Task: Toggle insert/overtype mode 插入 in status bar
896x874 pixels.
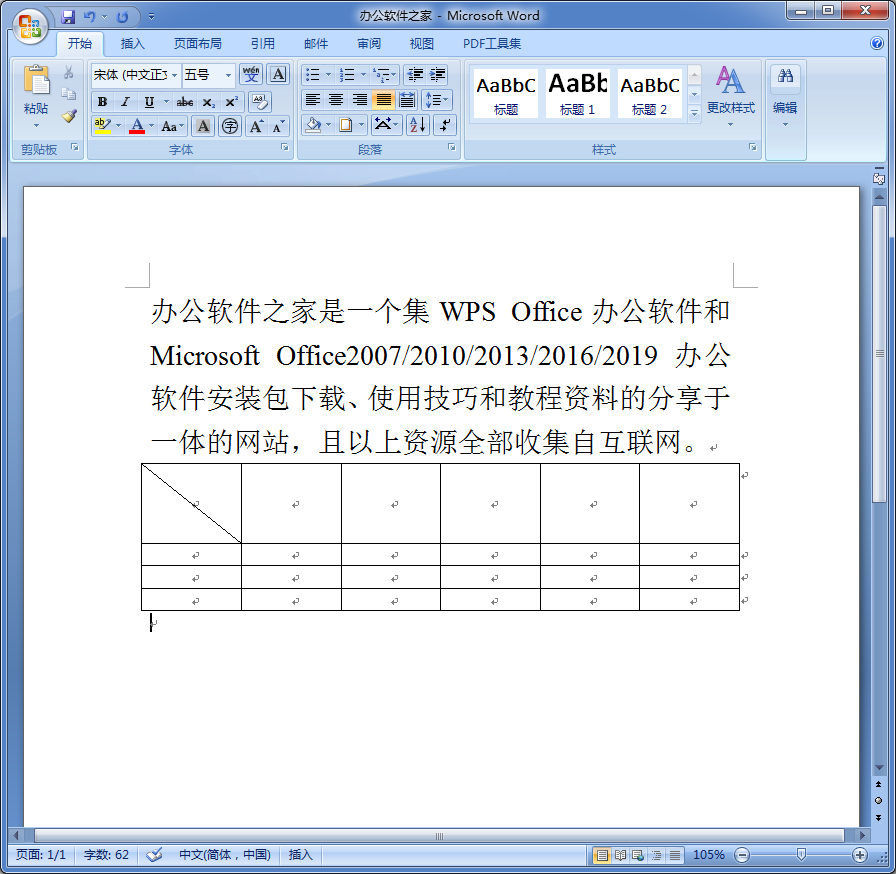Action: click(x=301, y=855)
